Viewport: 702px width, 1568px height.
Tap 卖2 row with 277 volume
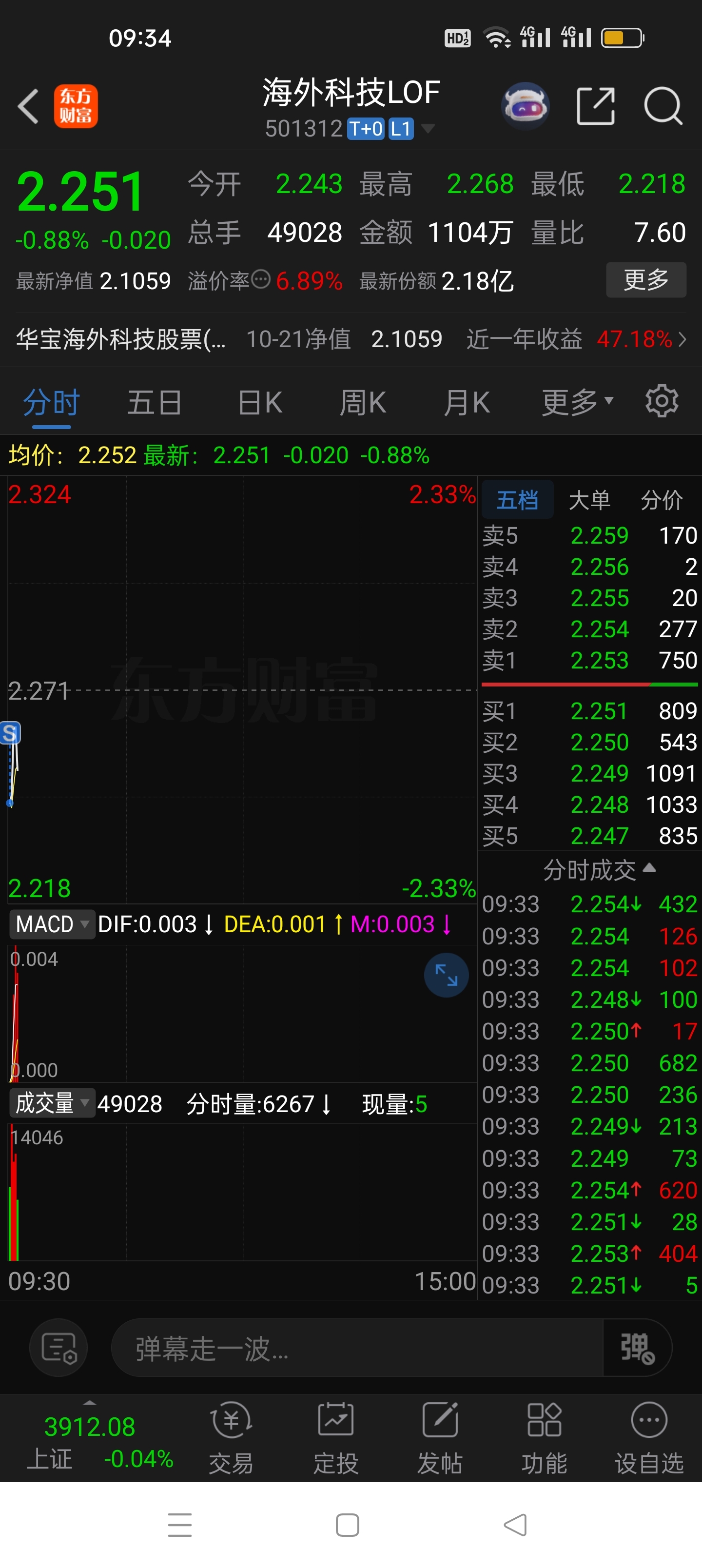coord(589,629)
